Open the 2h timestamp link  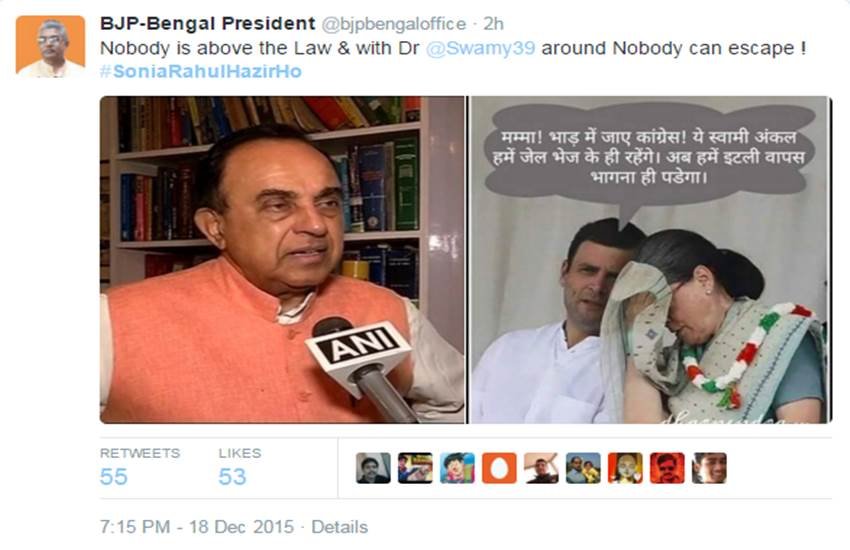pos(493,24)
